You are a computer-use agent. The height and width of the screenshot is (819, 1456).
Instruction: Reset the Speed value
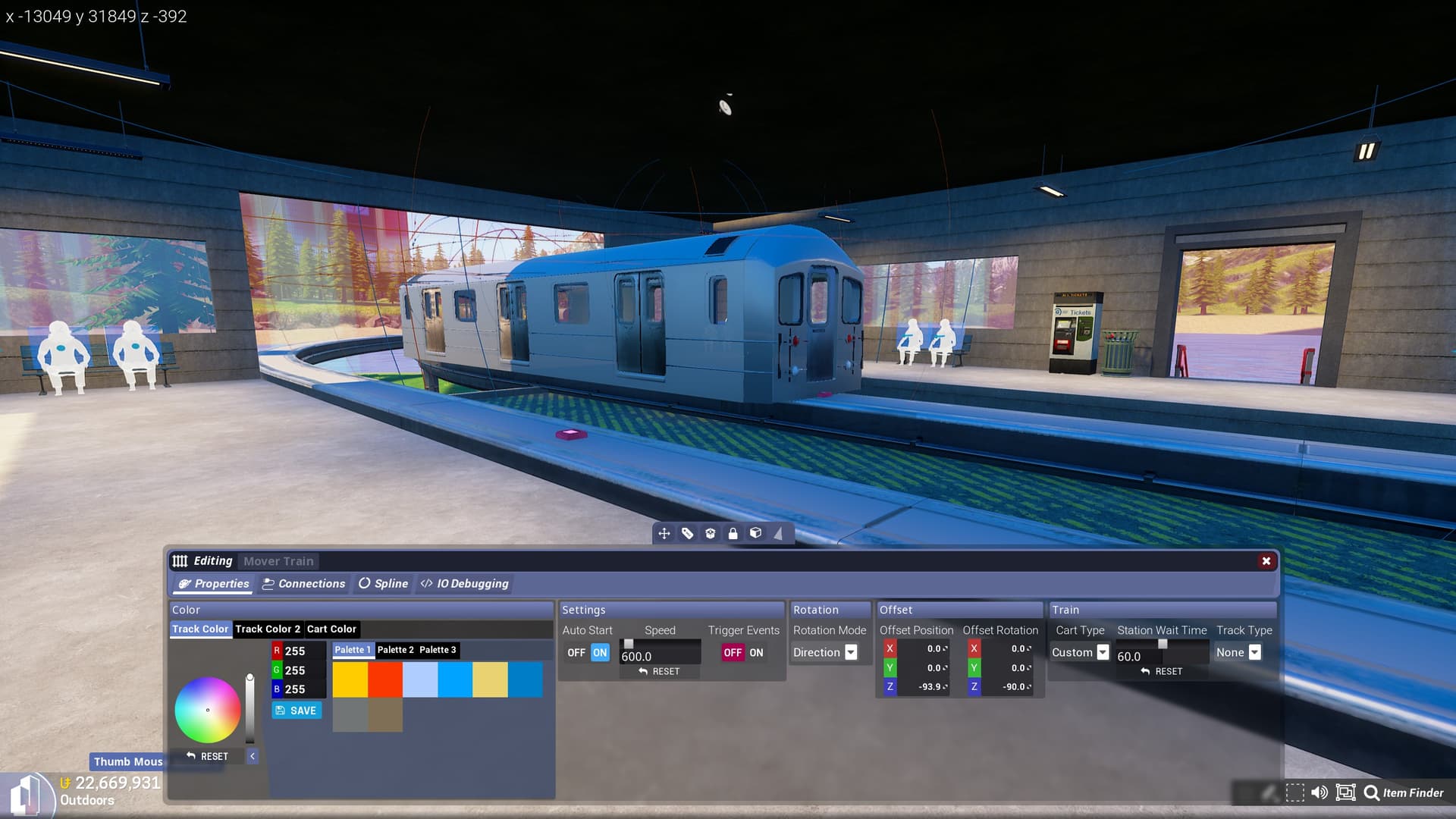tap(659, 671)
